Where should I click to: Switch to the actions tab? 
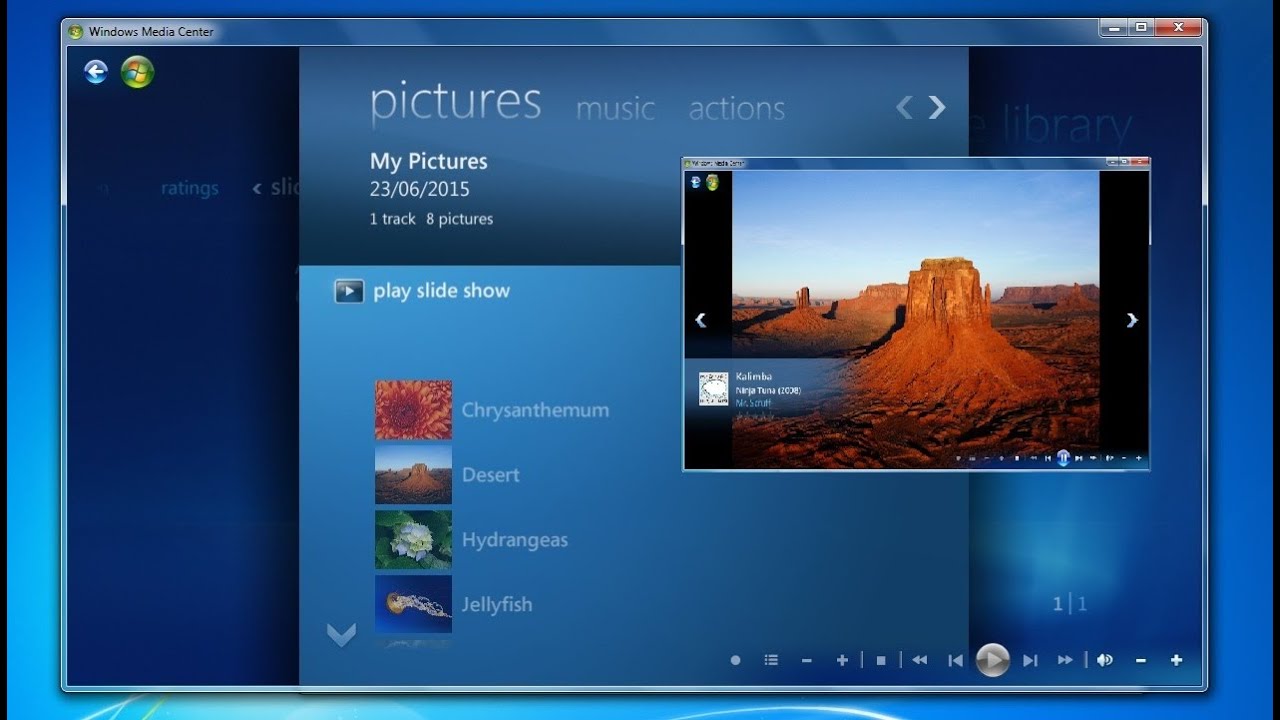pos(737,108)
